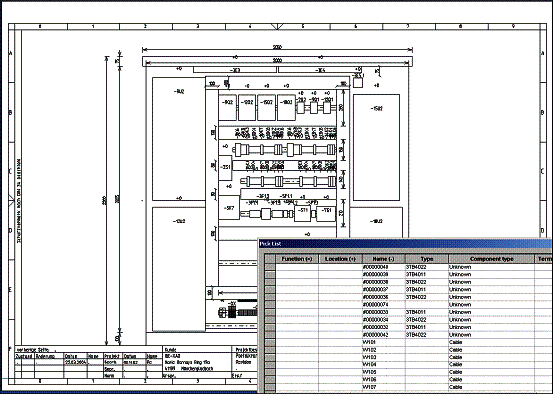
Task: Click the Component type column header
Action: 491,259
